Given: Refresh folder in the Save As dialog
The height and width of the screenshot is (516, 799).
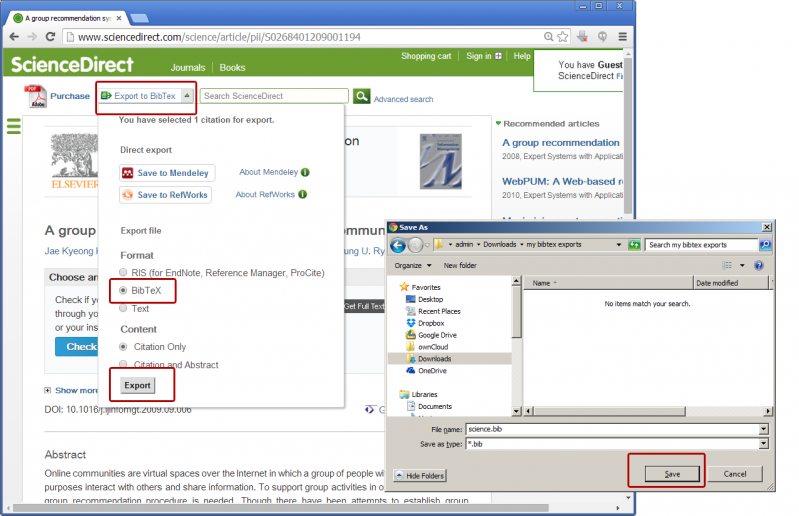Looking at the screenshot, I should pos(634,245).
